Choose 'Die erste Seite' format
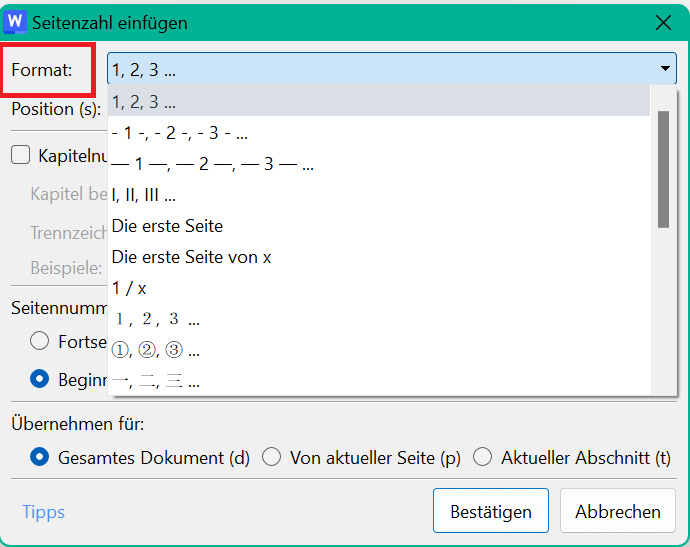The height and width of the screenshot is (547, 690). [378, 226]
